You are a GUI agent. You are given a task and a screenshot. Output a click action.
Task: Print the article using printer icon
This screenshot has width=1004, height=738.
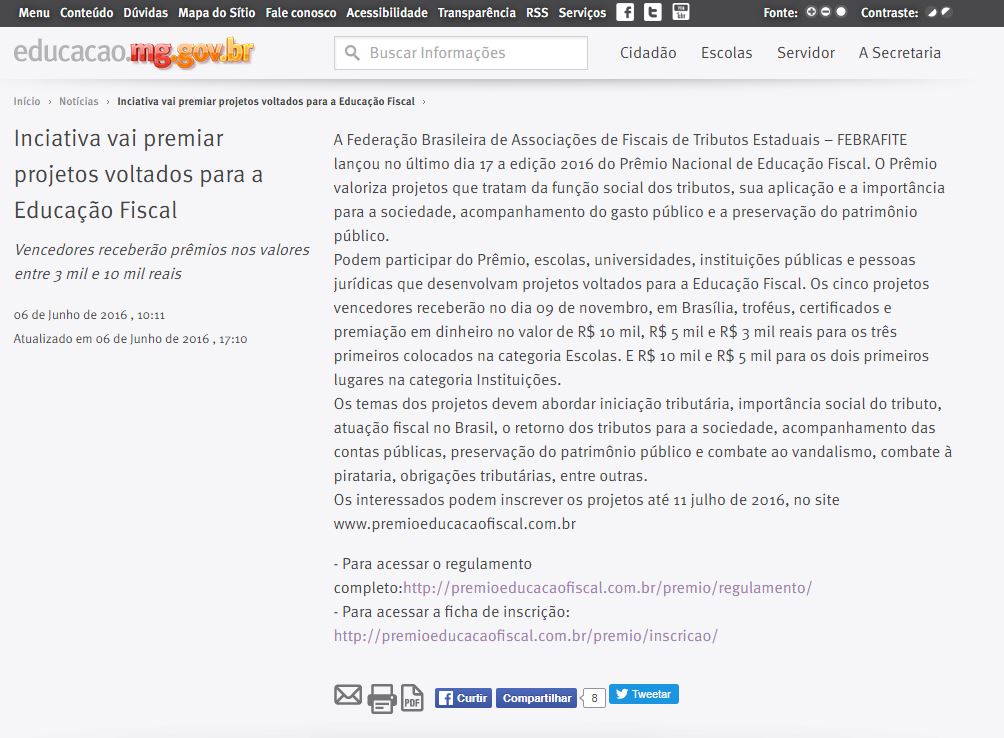(381, 698)
